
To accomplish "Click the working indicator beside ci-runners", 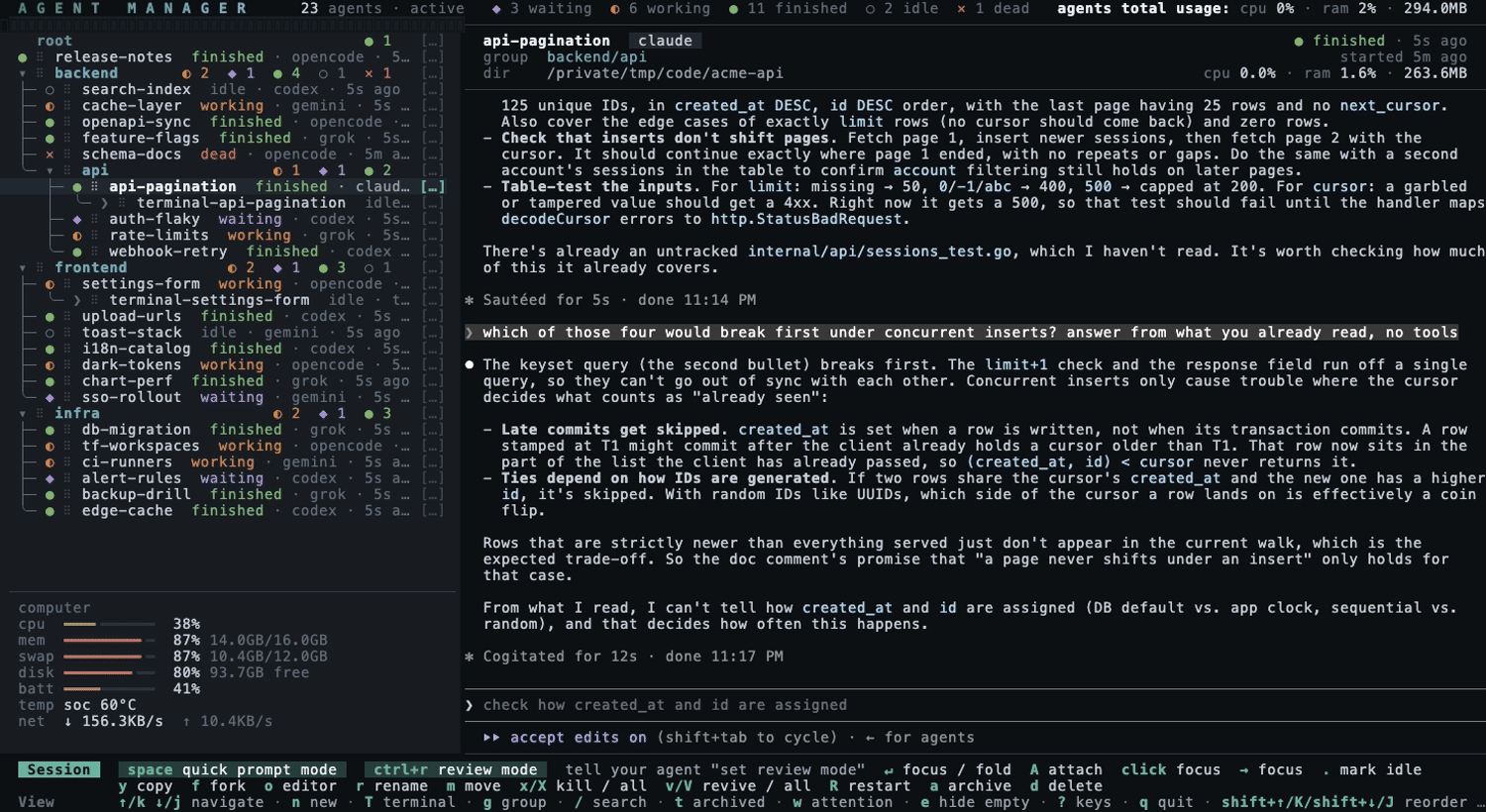I will coord(50,463).
